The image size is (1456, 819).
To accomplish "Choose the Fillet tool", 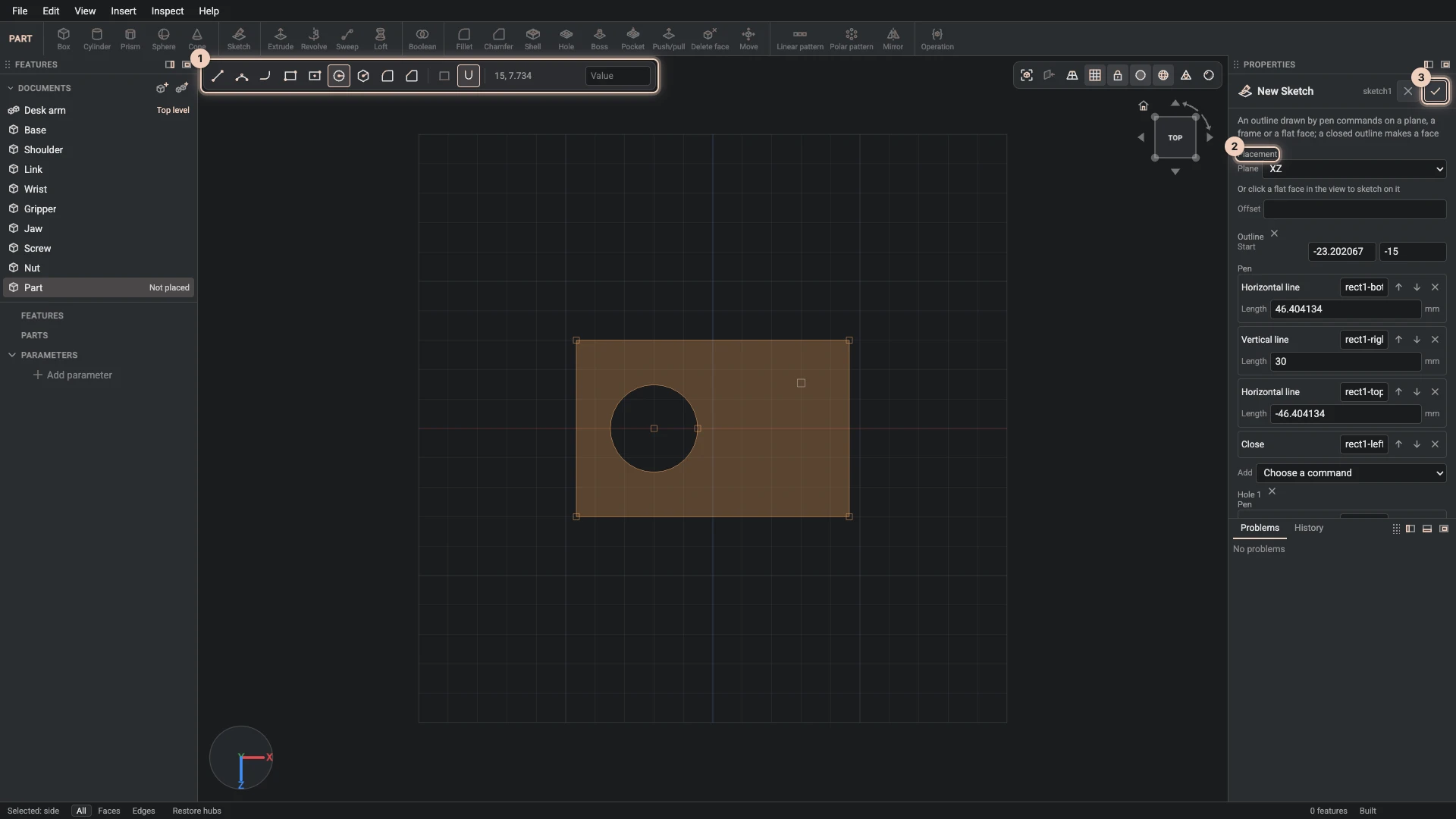I will point(464,39).
